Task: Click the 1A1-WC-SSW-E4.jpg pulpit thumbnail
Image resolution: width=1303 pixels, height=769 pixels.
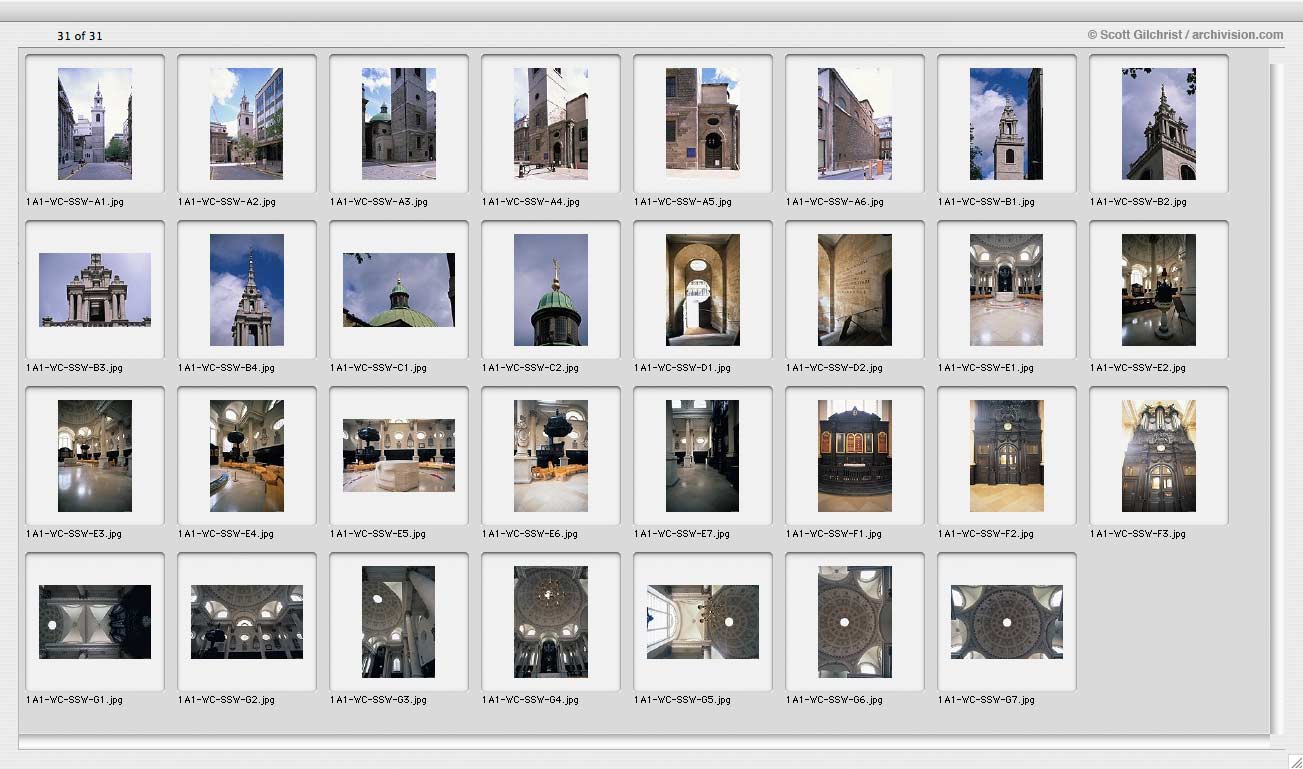Action: point(247,456)
